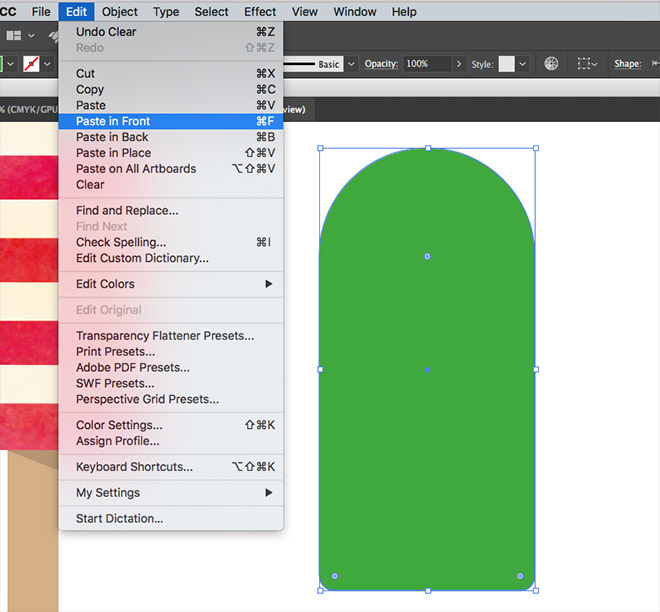Choose Copy from Edit menu
The image size is (660, 612).
coord(171,89)
